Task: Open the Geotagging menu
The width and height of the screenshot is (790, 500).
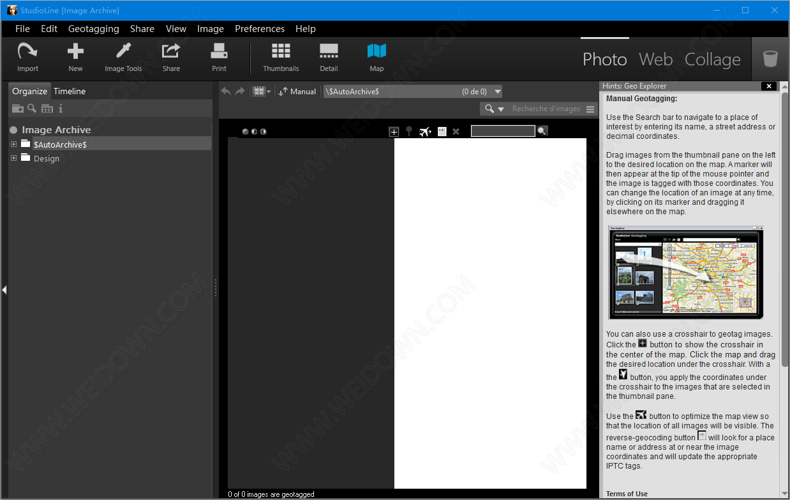Action: pyautogui.click(x=94, y=29)
